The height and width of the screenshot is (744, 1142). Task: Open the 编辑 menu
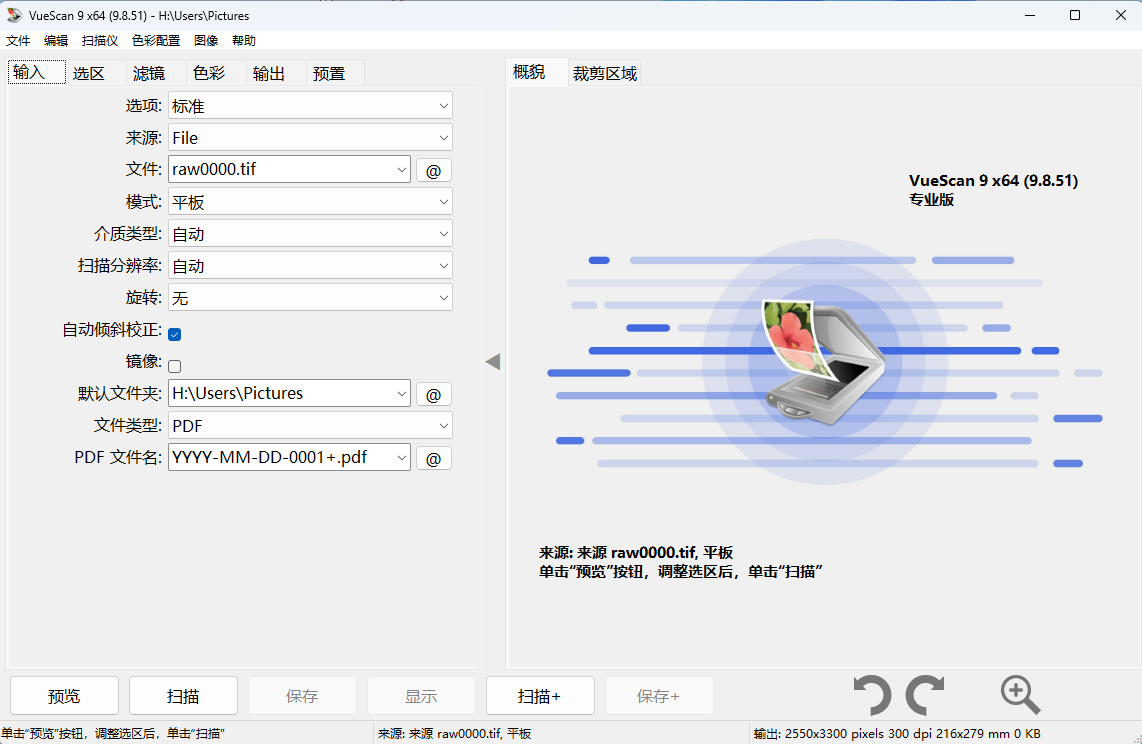coord(56,41)
